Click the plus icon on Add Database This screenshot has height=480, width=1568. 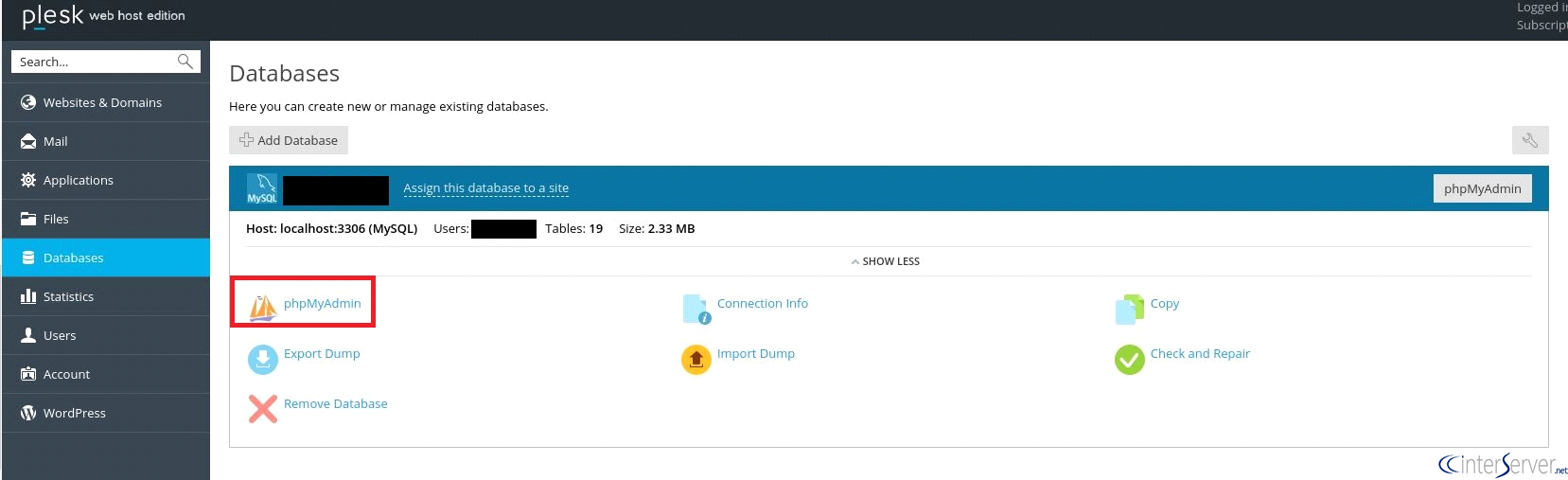coord(246,140)
